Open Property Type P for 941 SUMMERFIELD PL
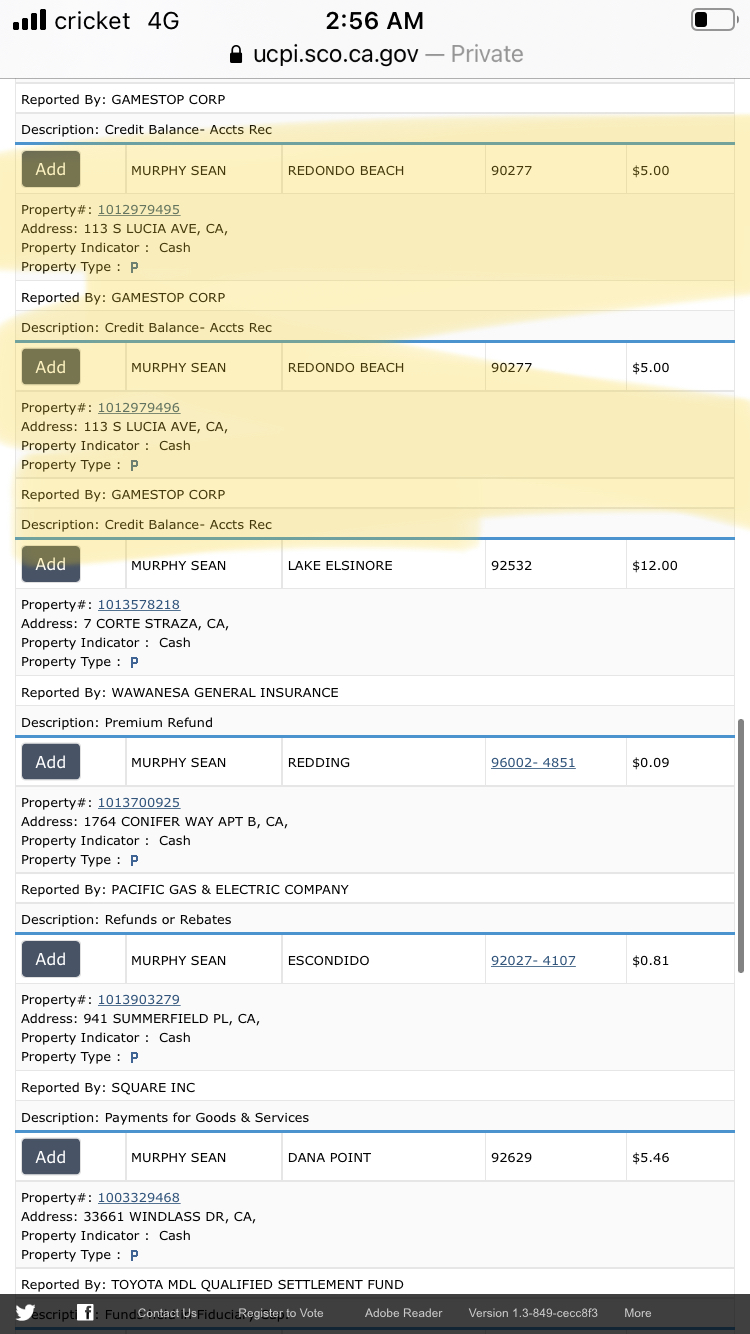The height and width of the screenshot is (1334, 750). coord(134,1057)
